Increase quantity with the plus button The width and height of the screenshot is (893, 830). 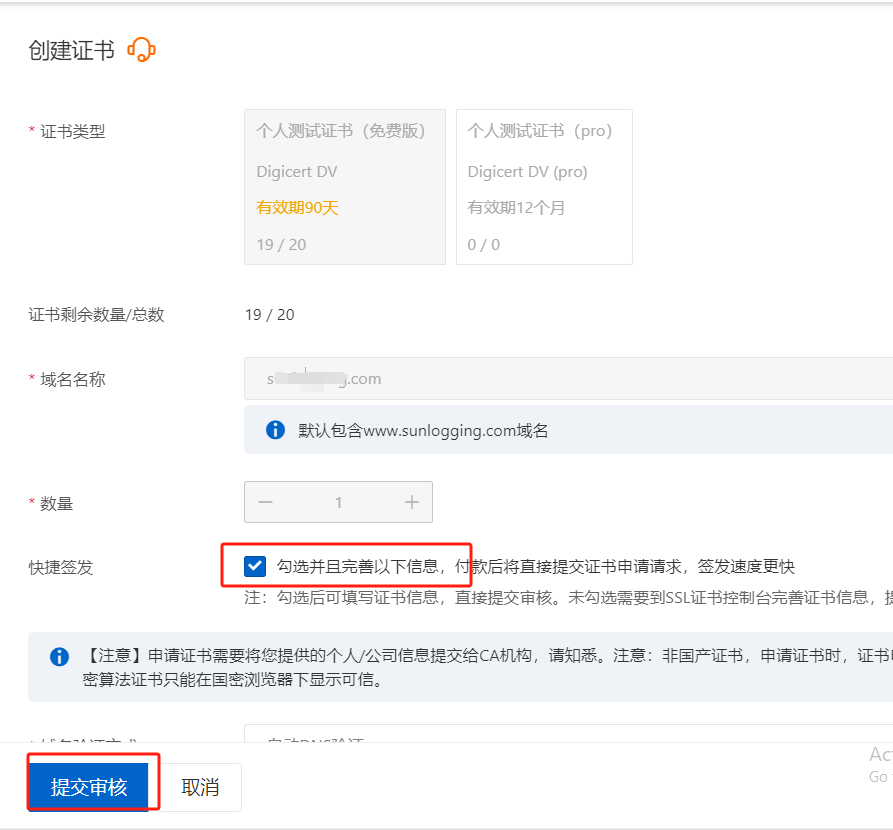tap(411, 502)
